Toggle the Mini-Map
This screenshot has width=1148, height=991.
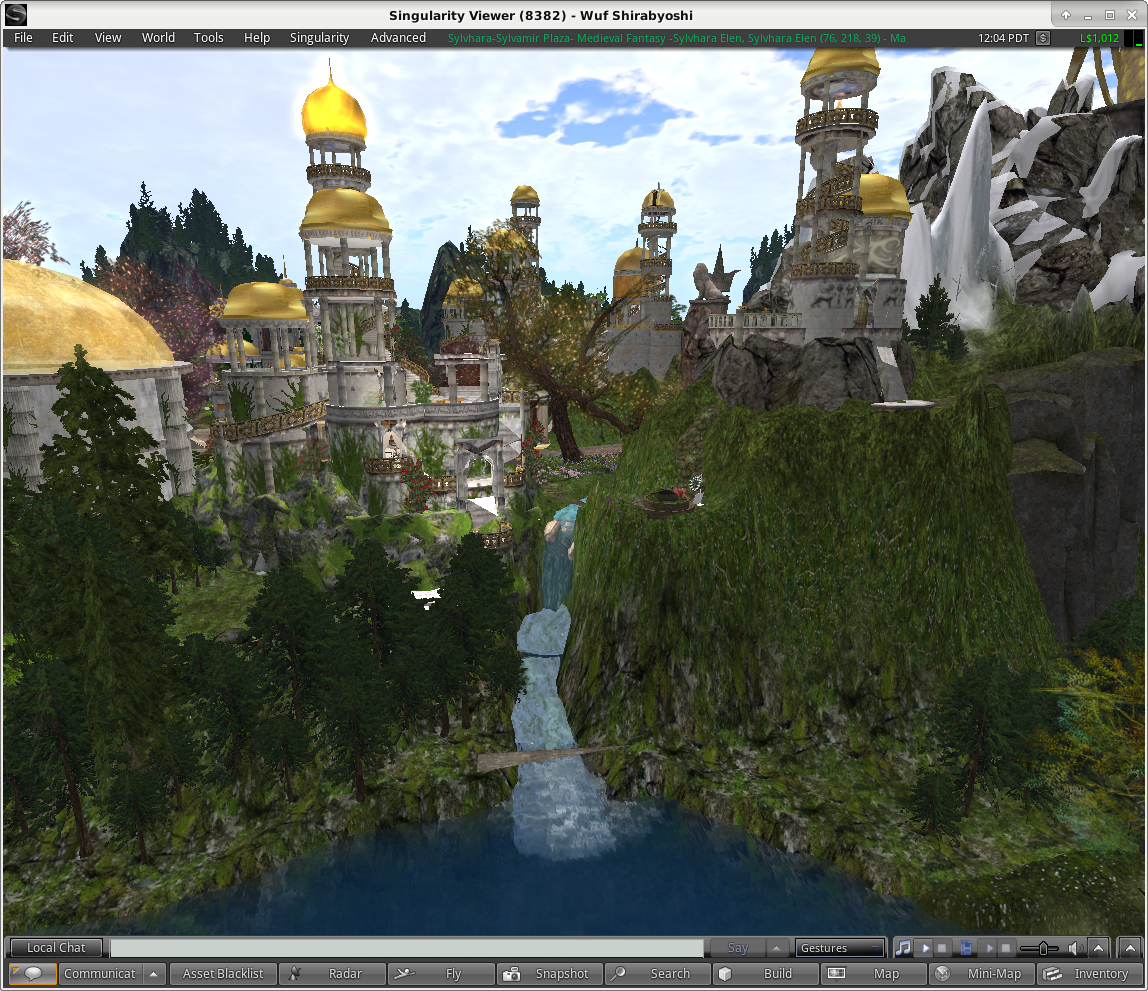981,973
